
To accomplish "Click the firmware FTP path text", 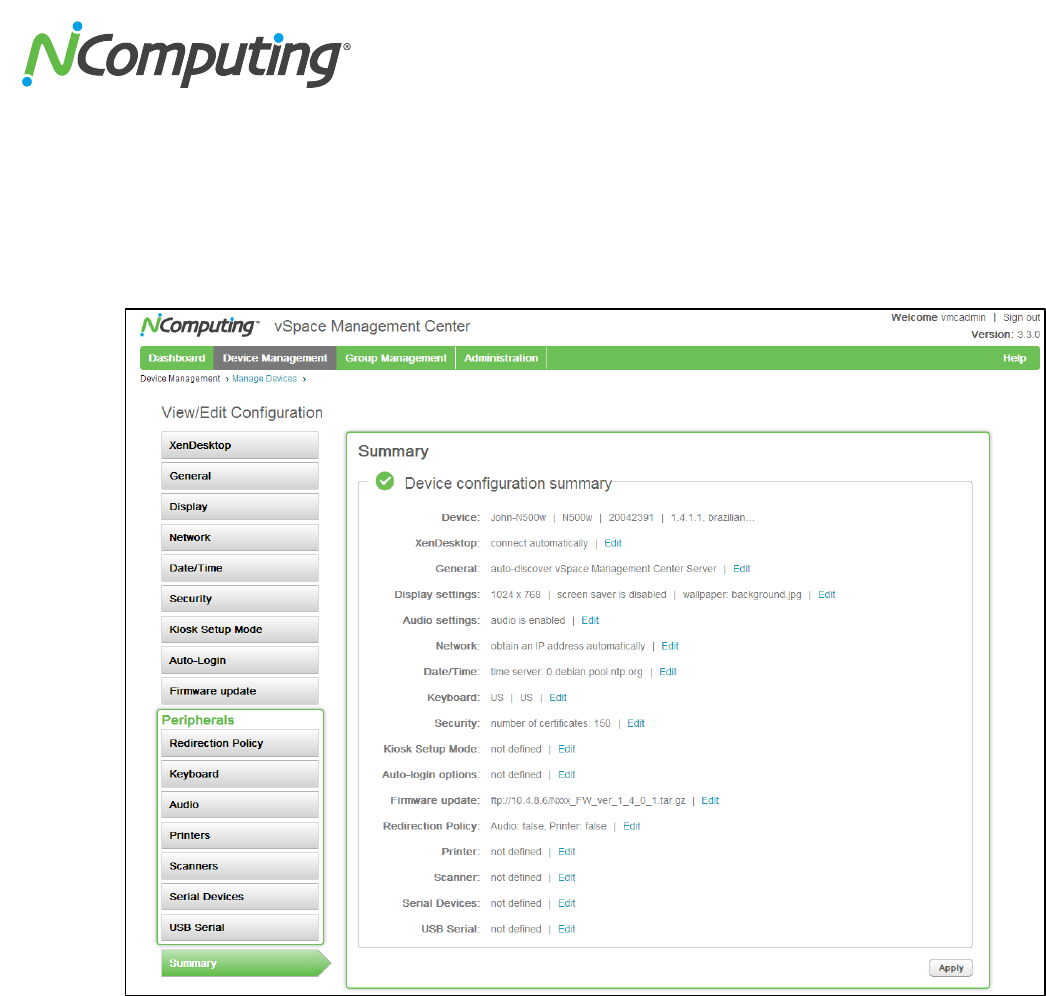I will pyautogui.click(x=588, y=801).
